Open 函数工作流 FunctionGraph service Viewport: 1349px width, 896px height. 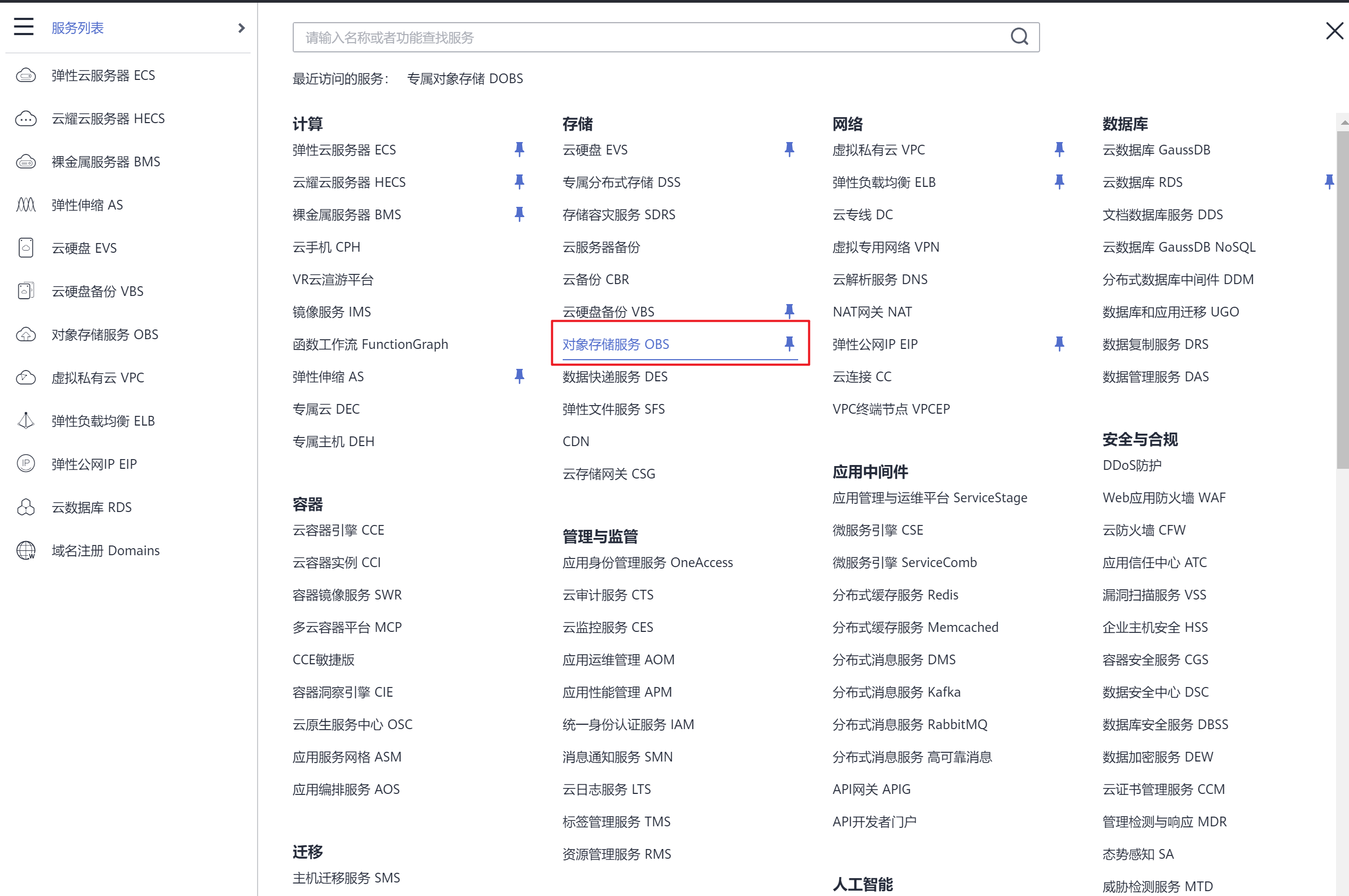(x=370, y=345)
